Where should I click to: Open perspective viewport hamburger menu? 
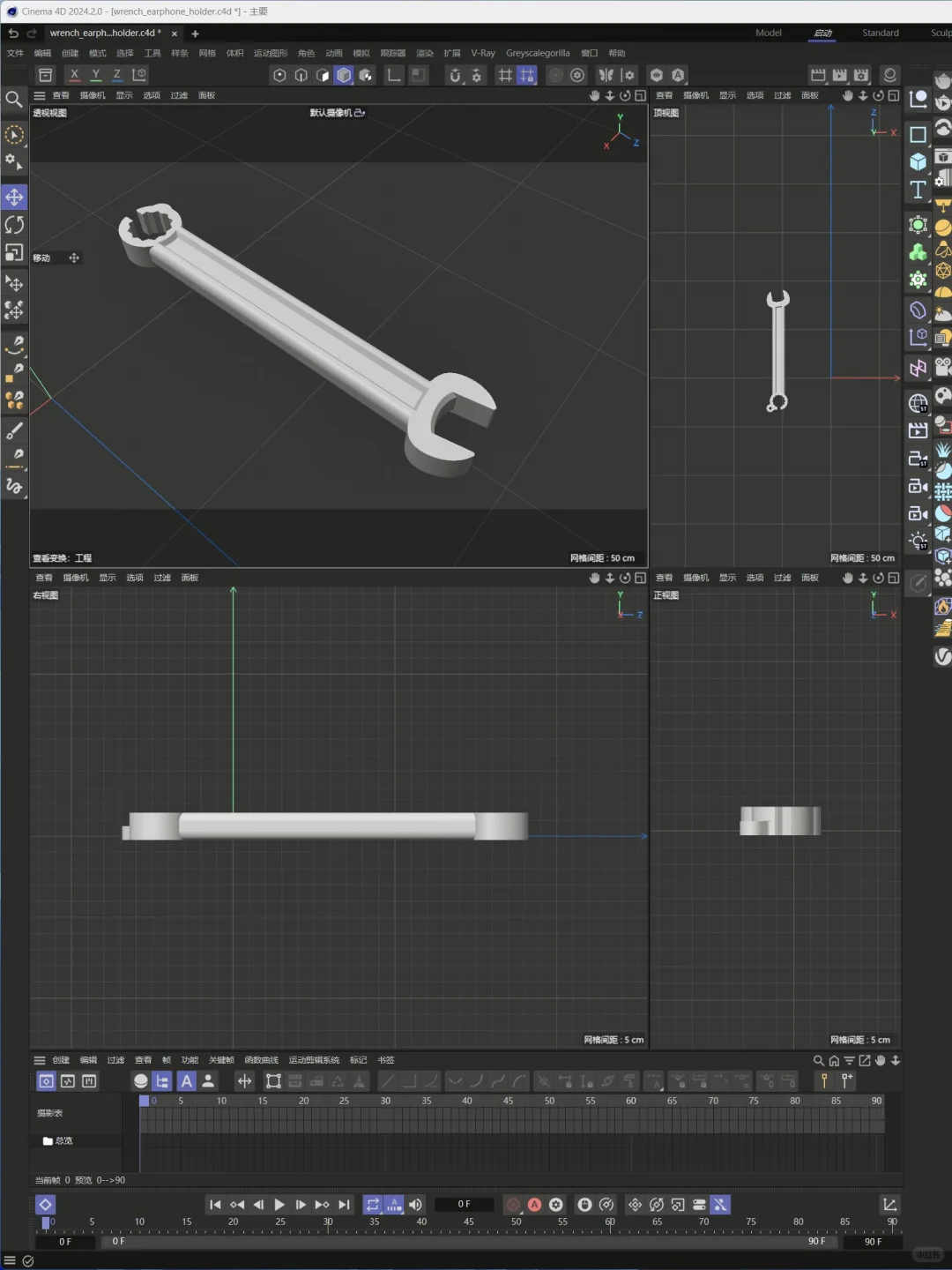[x=40, y=95]
